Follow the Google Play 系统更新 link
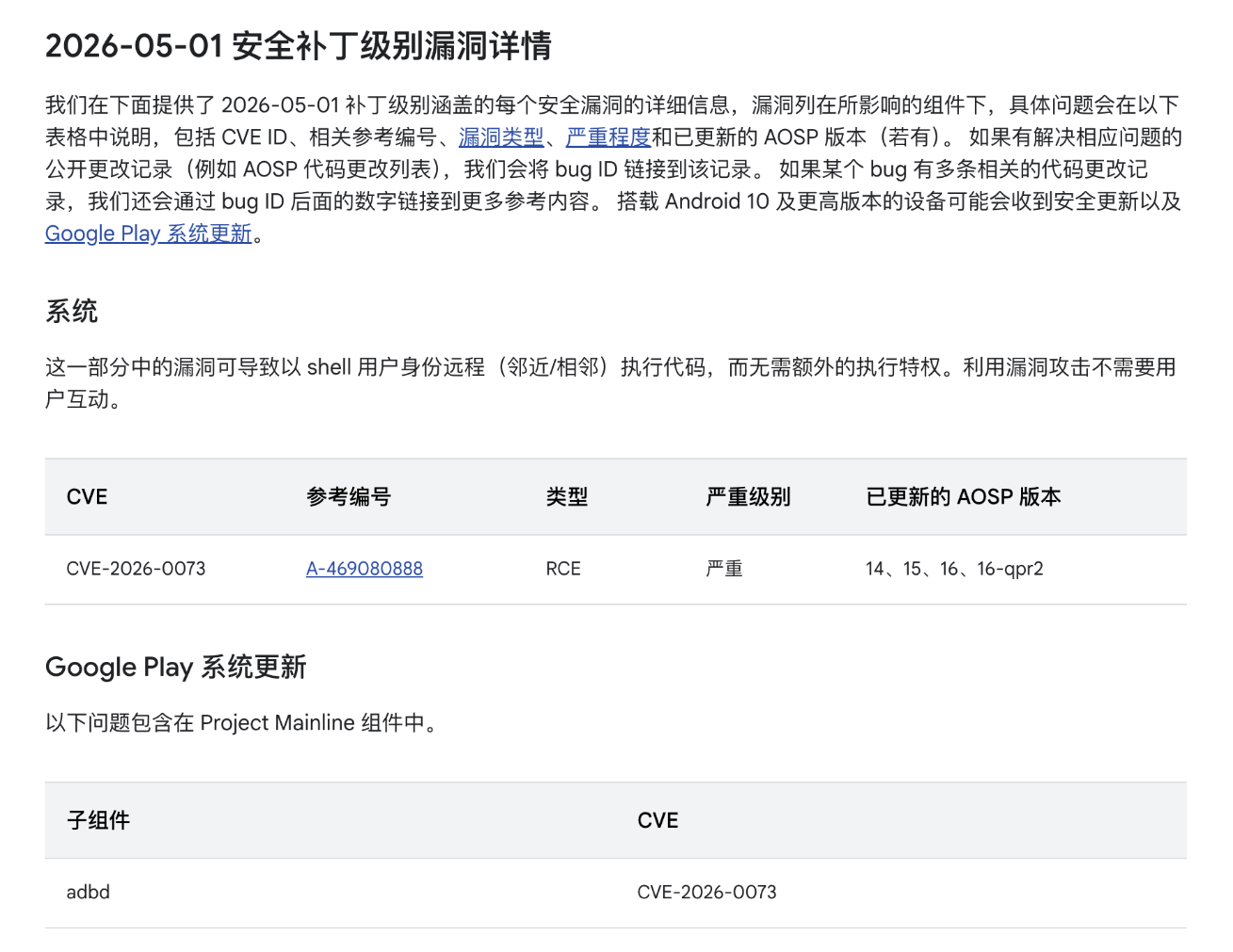This screenshot has width=1233, height=952. point(149,234)
